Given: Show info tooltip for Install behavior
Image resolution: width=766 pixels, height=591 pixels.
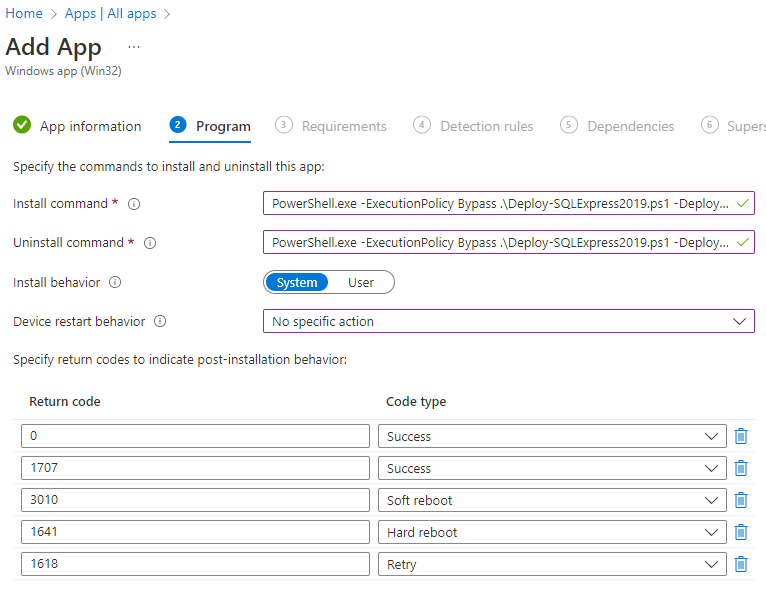Looking at the screenshot, I should tap(115, 283).
